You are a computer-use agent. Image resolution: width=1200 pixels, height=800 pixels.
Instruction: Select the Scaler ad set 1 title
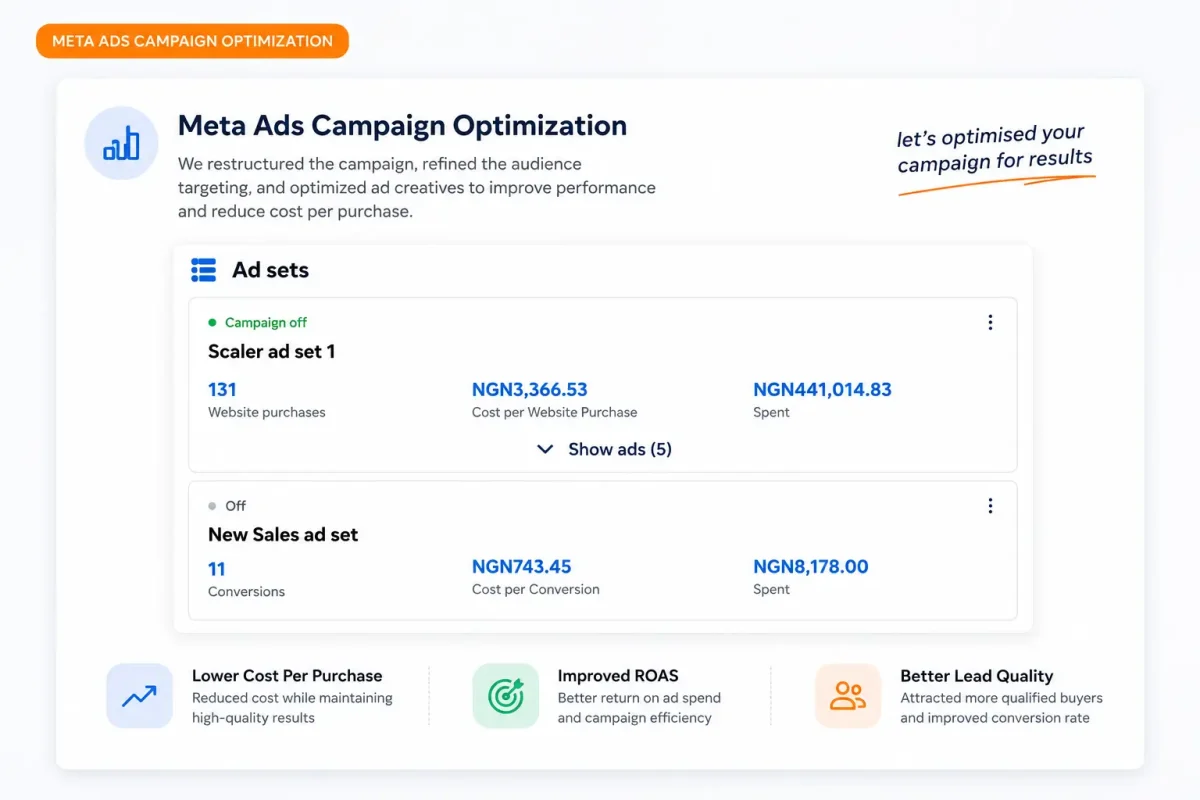(271, 351)
